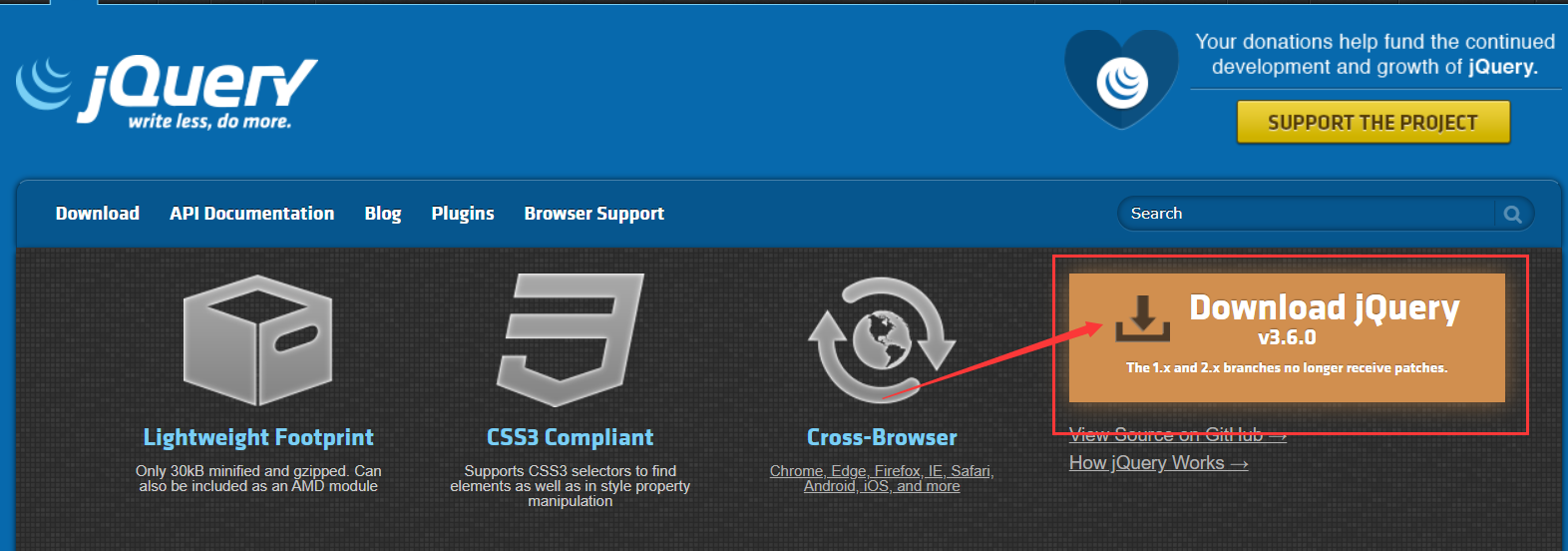Click the 'Only 30kB minified and gzipped' text
Viewport: 1568px width, 551px height.
click(x=258, y=478)
